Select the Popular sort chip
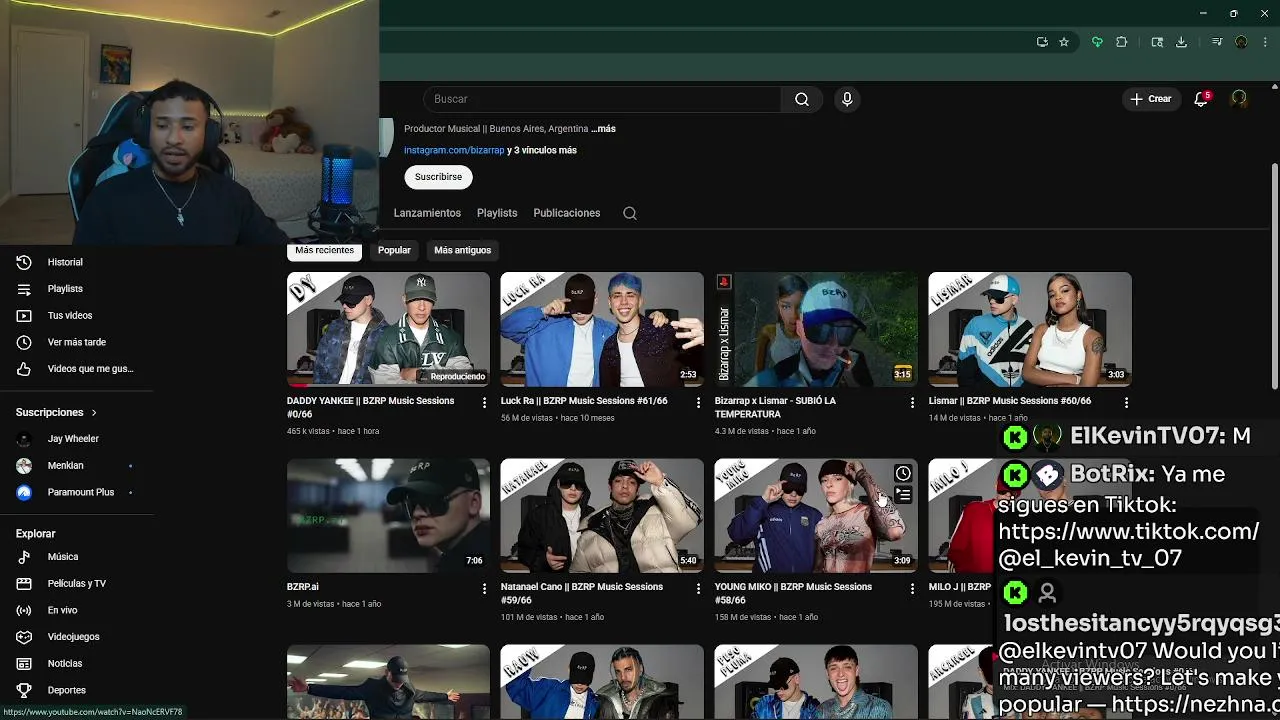Image resolution: width=1280 pixels, height=720 pixels. (x=394, y=250)
